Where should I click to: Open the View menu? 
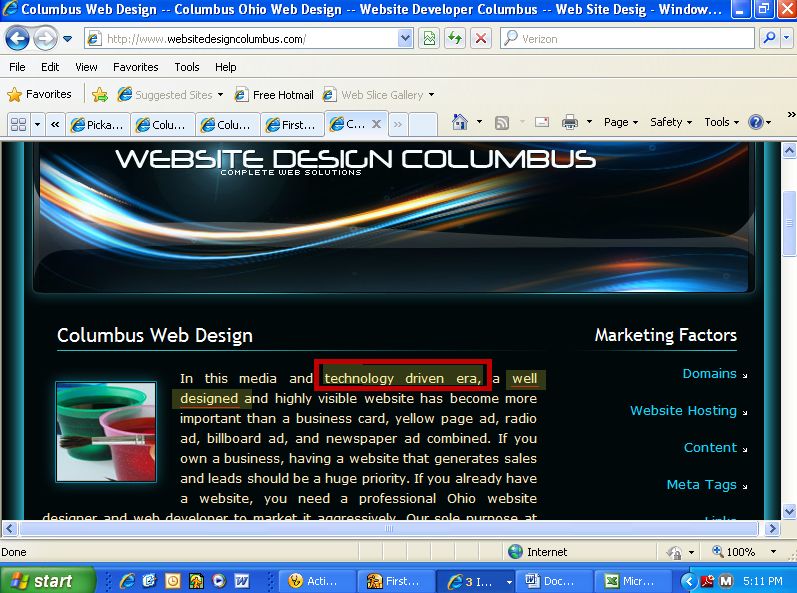86,67
